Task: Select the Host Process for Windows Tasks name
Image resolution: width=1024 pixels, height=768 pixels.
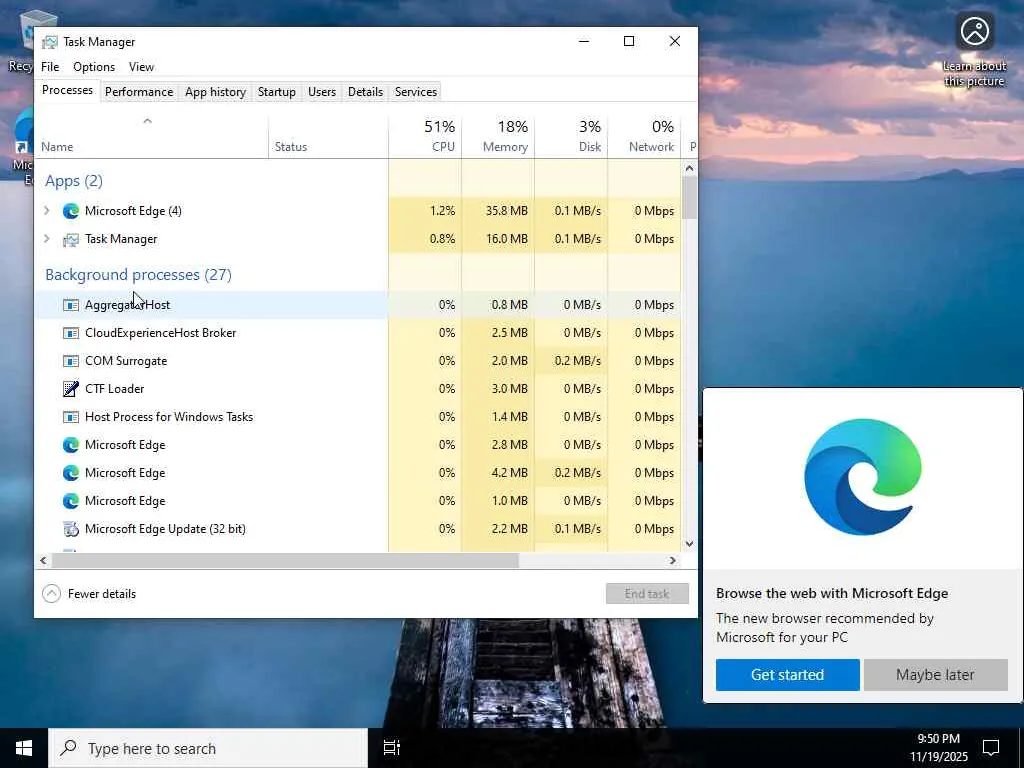Action: tap(169, 417)
